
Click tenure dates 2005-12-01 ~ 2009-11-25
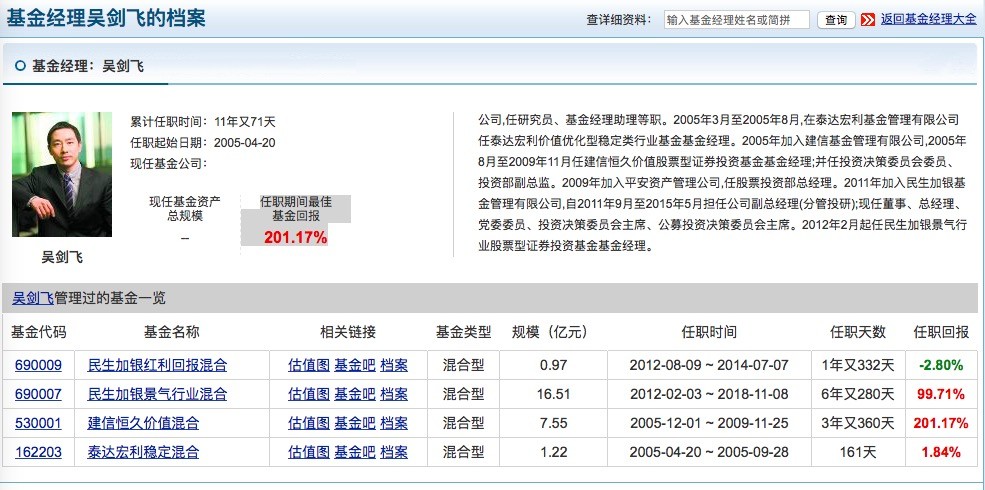click(709, 423)
